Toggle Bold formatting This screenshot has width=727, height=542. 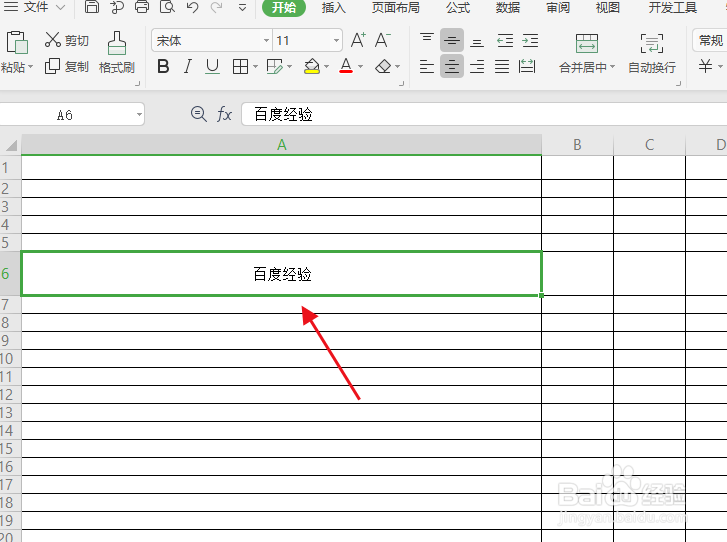coord(163,66)
